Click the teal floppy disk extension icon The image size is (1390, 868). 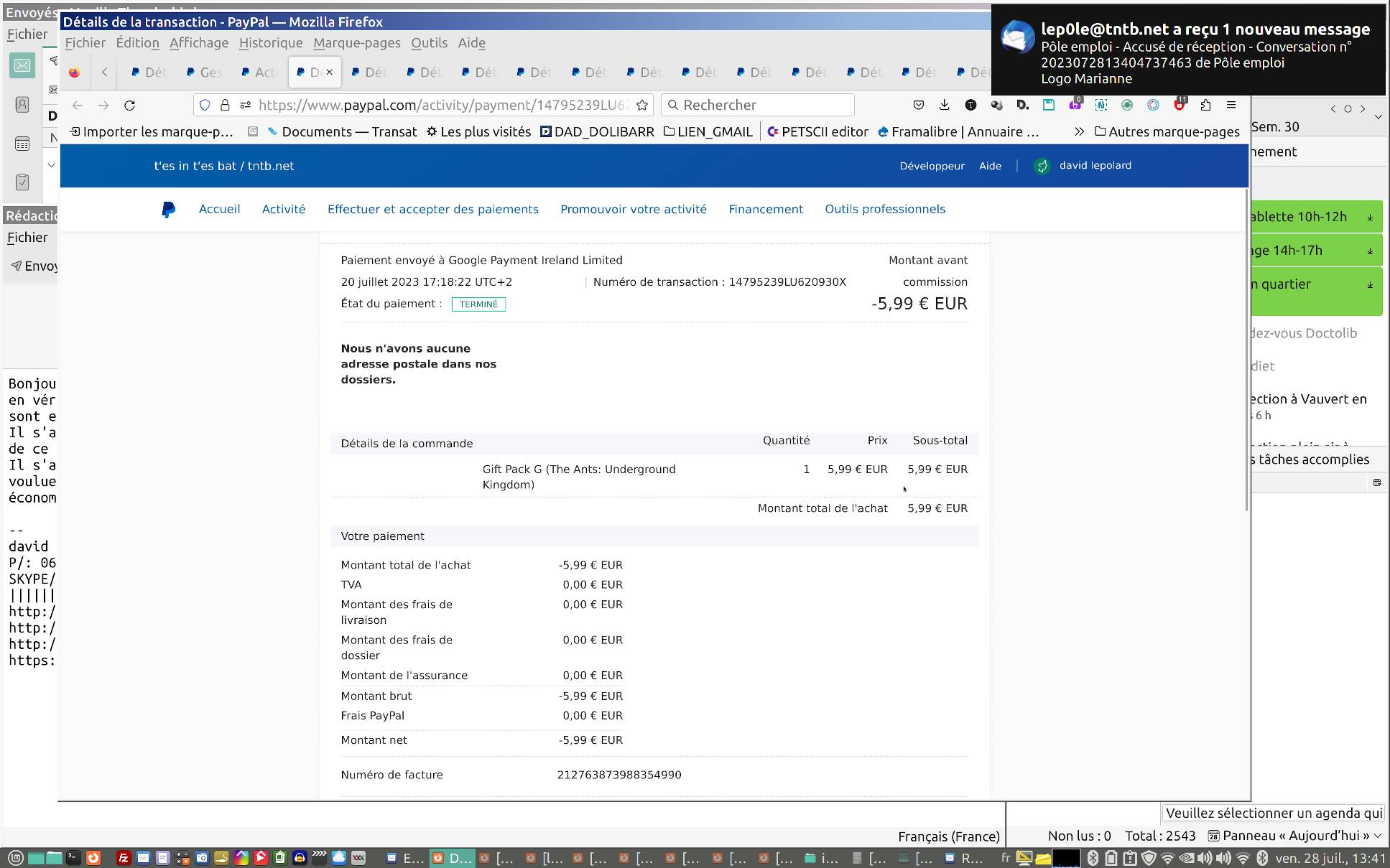(x=1049, y=105)
